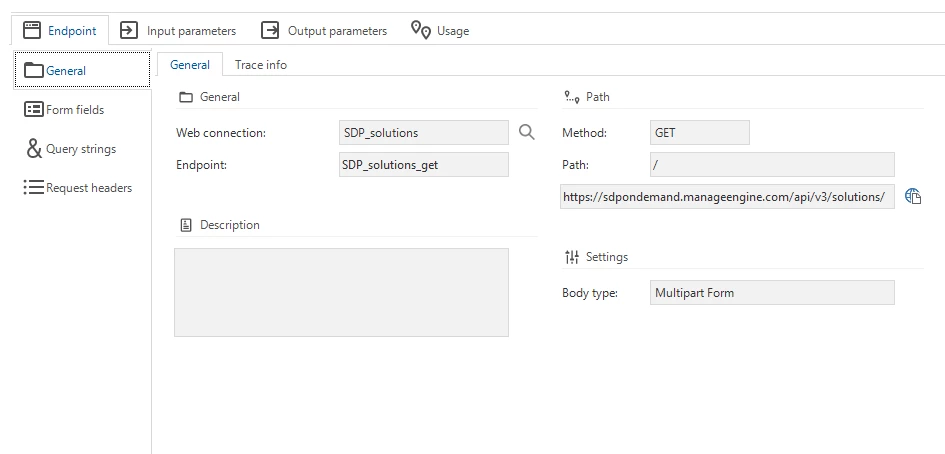The height and width of the screenshot is (454, 945).
Task: Select the Endpoint tab window icon
Action: 32,30
